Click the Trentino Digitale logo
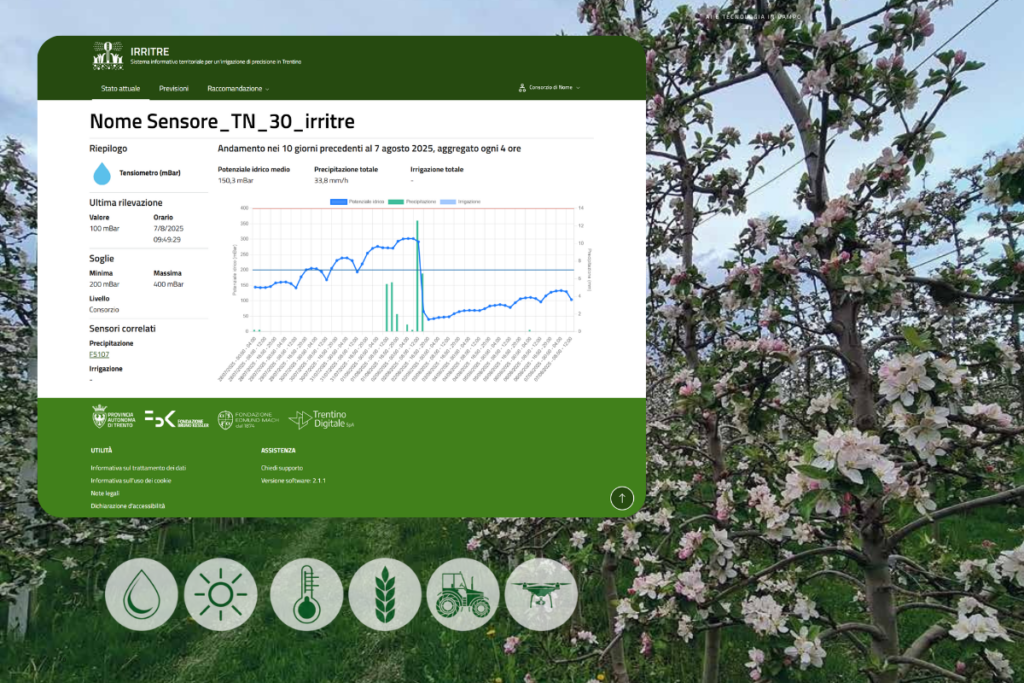Screen dimensions: 1024x683 [317, 419]
